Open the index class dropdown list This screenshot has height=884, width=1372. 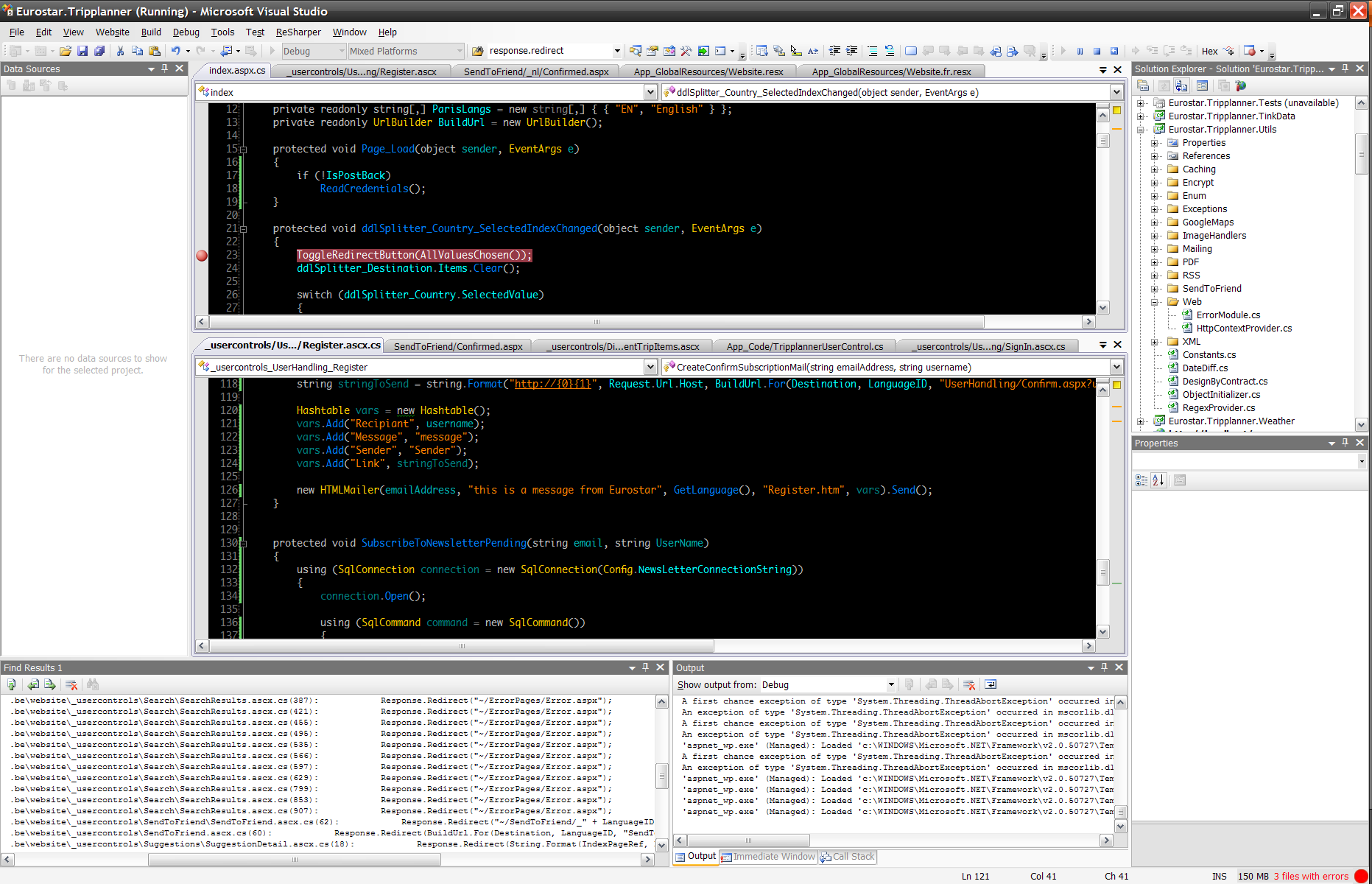pos(650,92)
